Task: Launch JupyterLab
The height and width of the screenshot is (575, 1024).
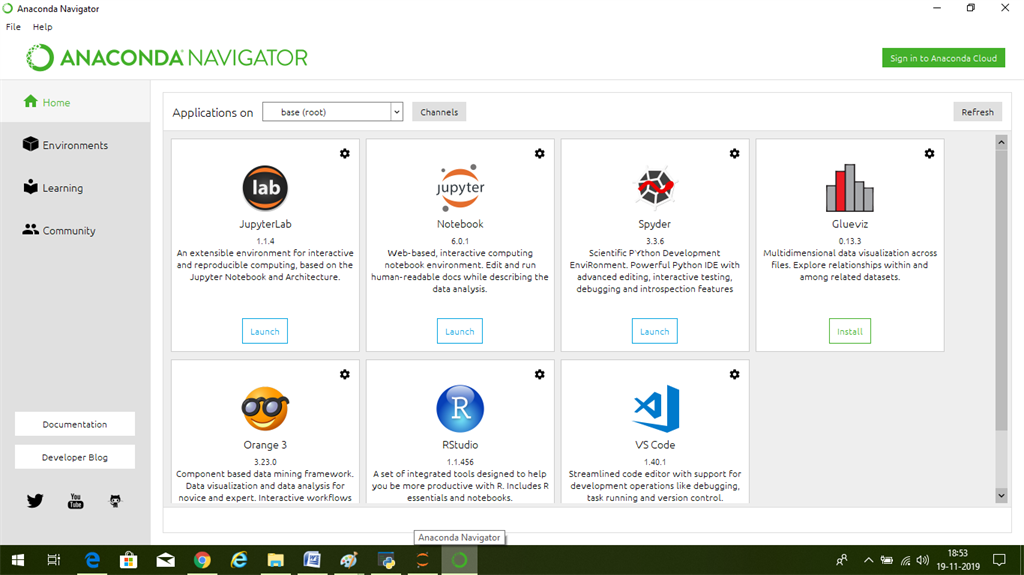Action: tap(264, 331)
